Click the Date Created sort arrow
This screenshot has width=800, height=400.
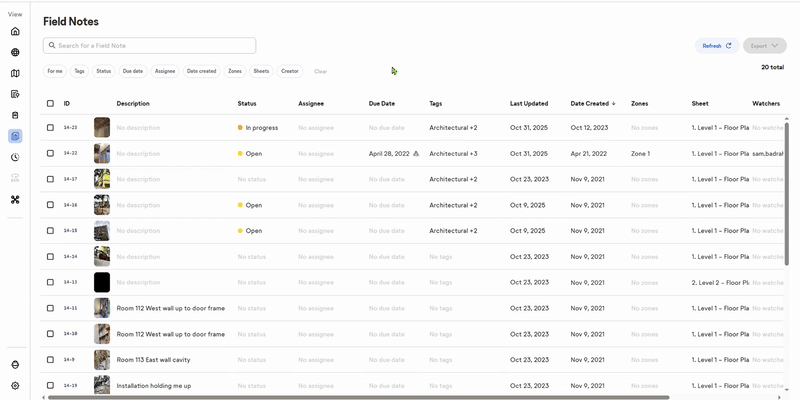point(614,104)
